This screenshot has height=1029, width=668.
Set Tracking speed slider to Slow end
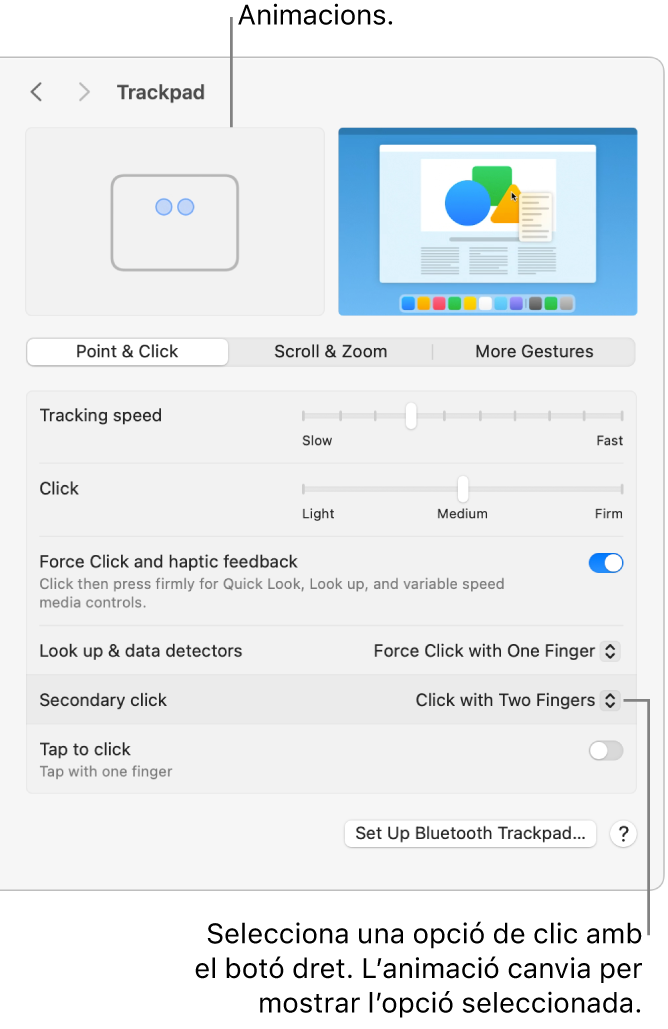(304, 416)
